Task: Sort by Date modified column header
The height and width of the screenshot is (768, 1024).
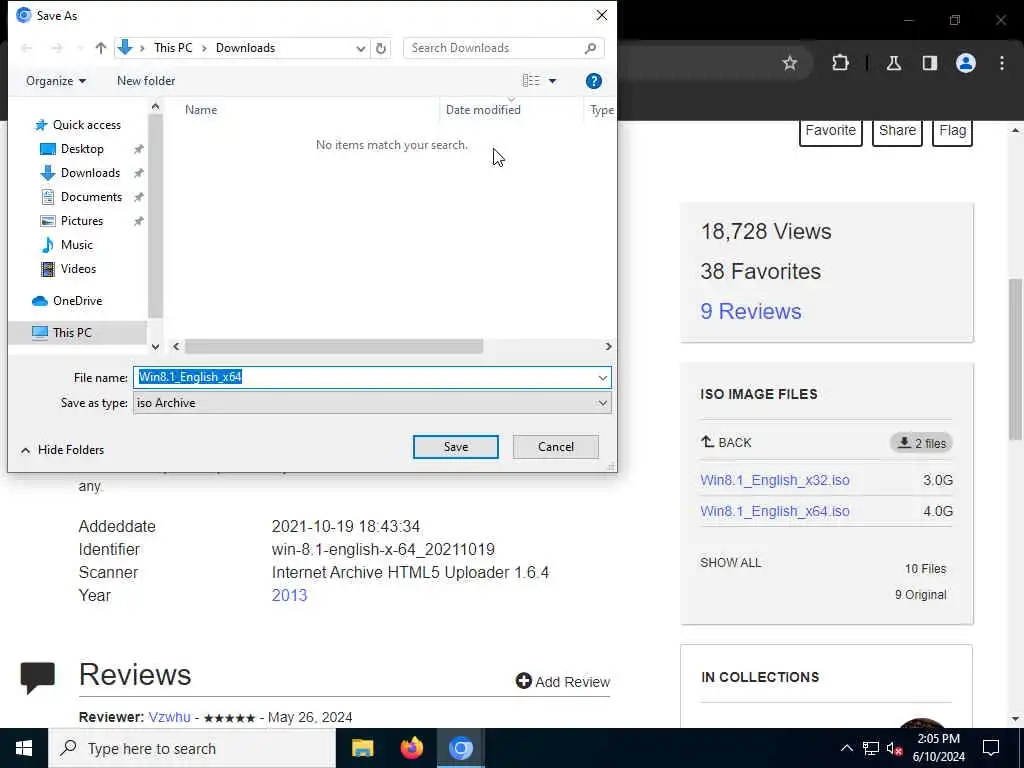Action: (x=483, y=110)
